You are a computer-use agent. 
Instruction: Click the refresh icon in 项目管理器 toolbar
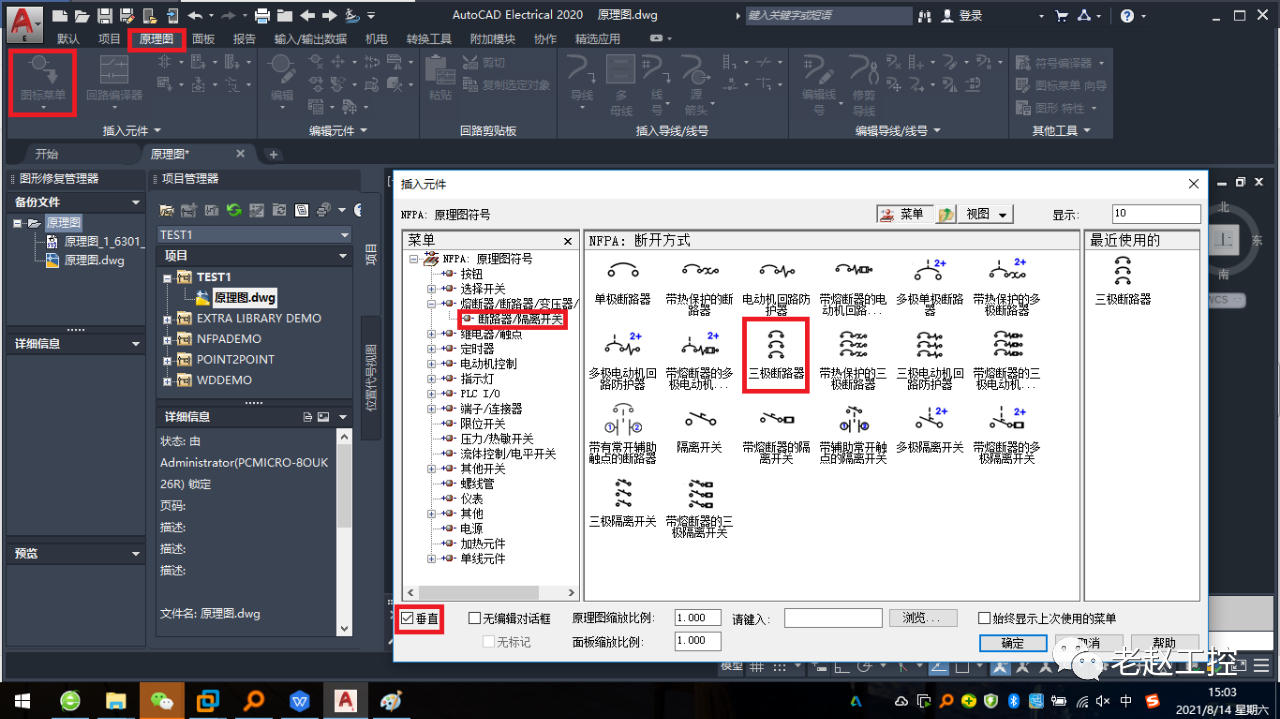pos(233,210)
